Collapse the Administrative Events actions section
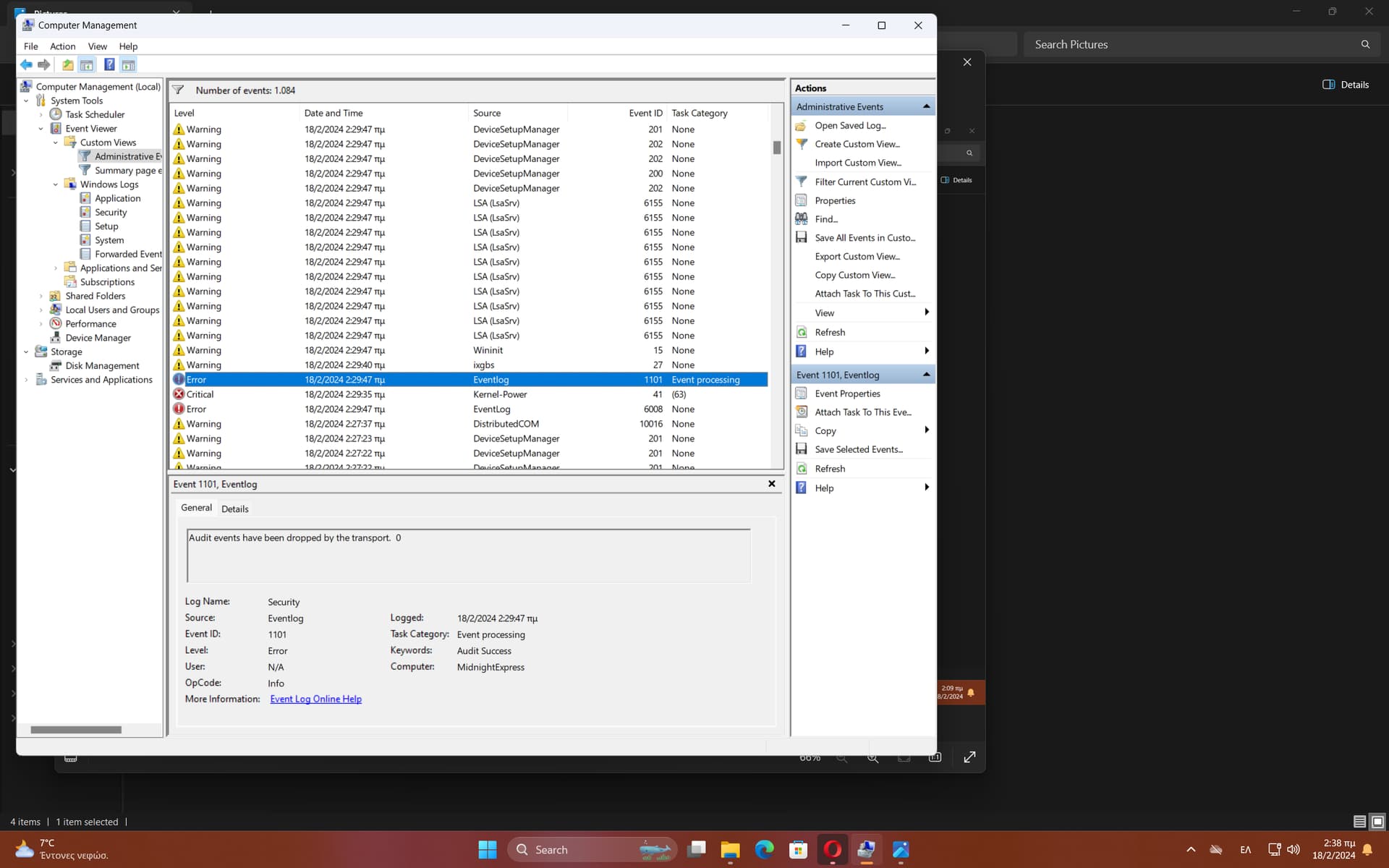 coord(926,106)
